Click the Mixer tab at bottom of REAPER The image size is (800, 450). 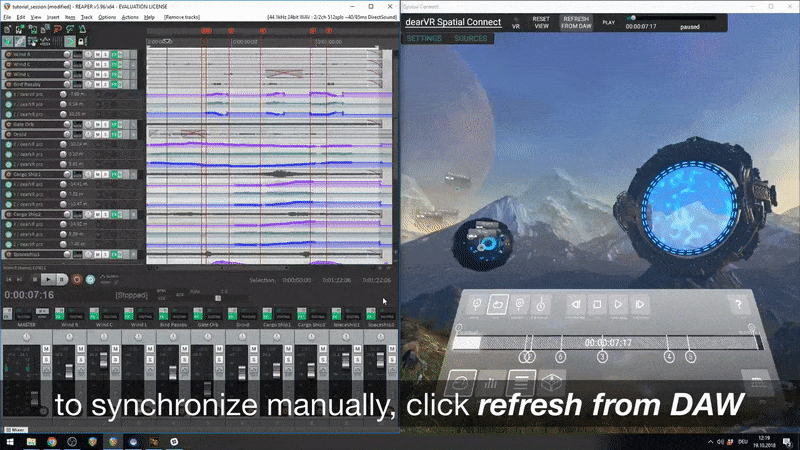(15, 430)
